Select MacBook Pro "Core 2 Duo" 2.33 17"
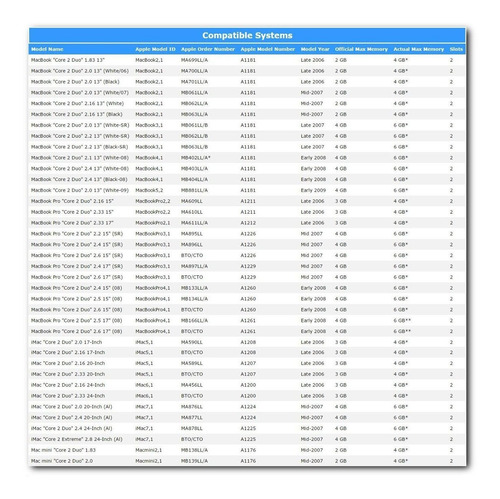Viewport: 500px width, 499px height. (72, 223)
